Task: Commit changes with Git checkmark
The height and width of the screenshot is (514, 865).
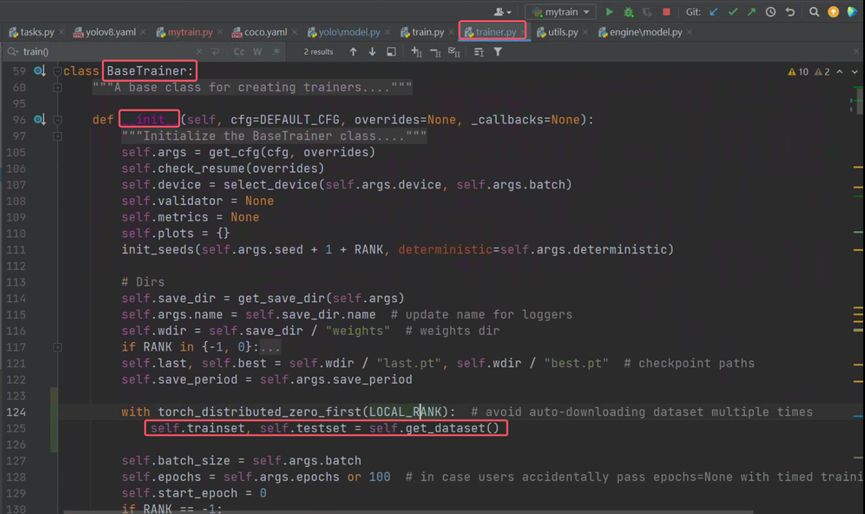Action: coord(733,12)
